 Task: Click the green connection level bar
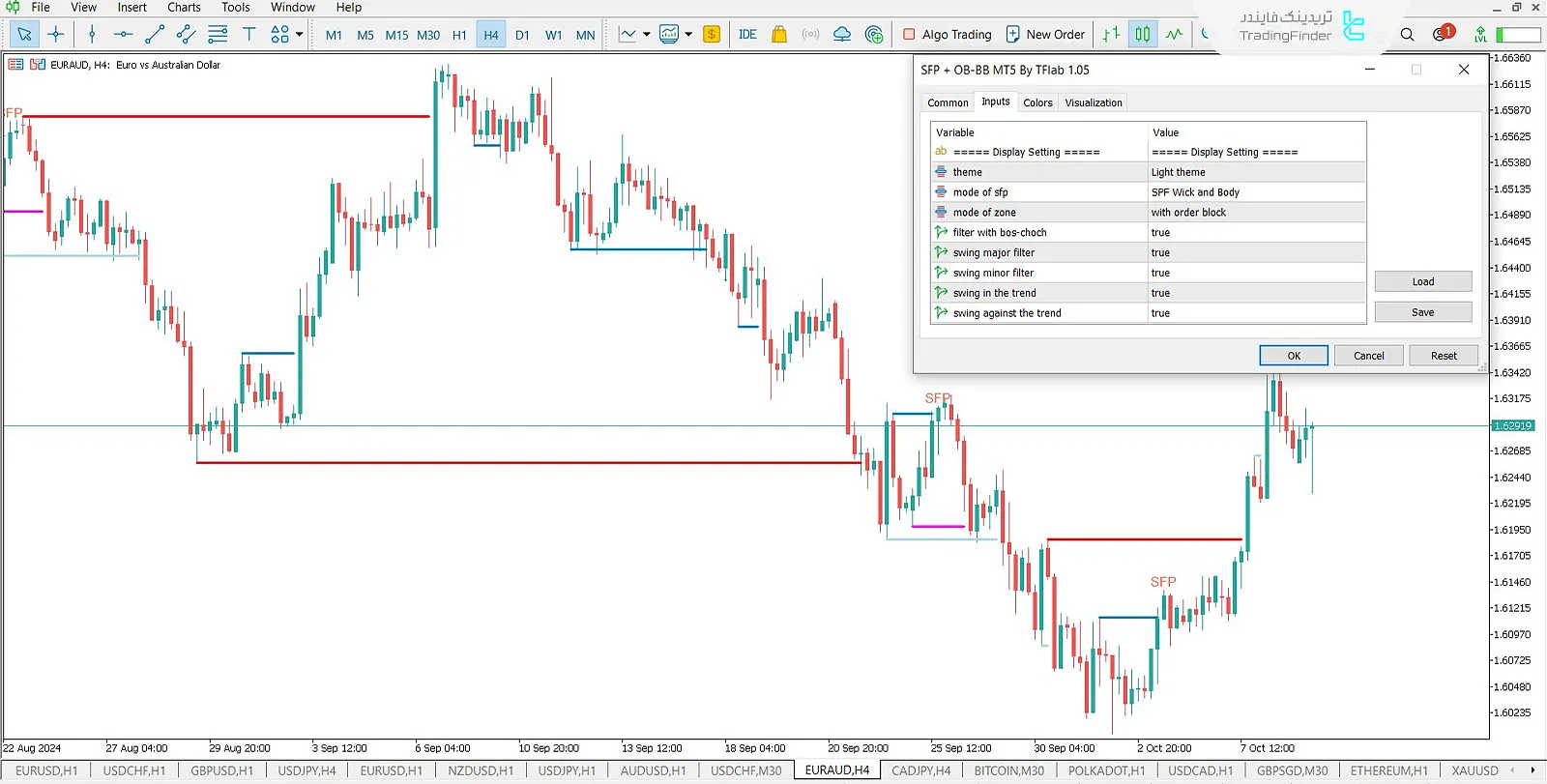[x=1517, y=35]
